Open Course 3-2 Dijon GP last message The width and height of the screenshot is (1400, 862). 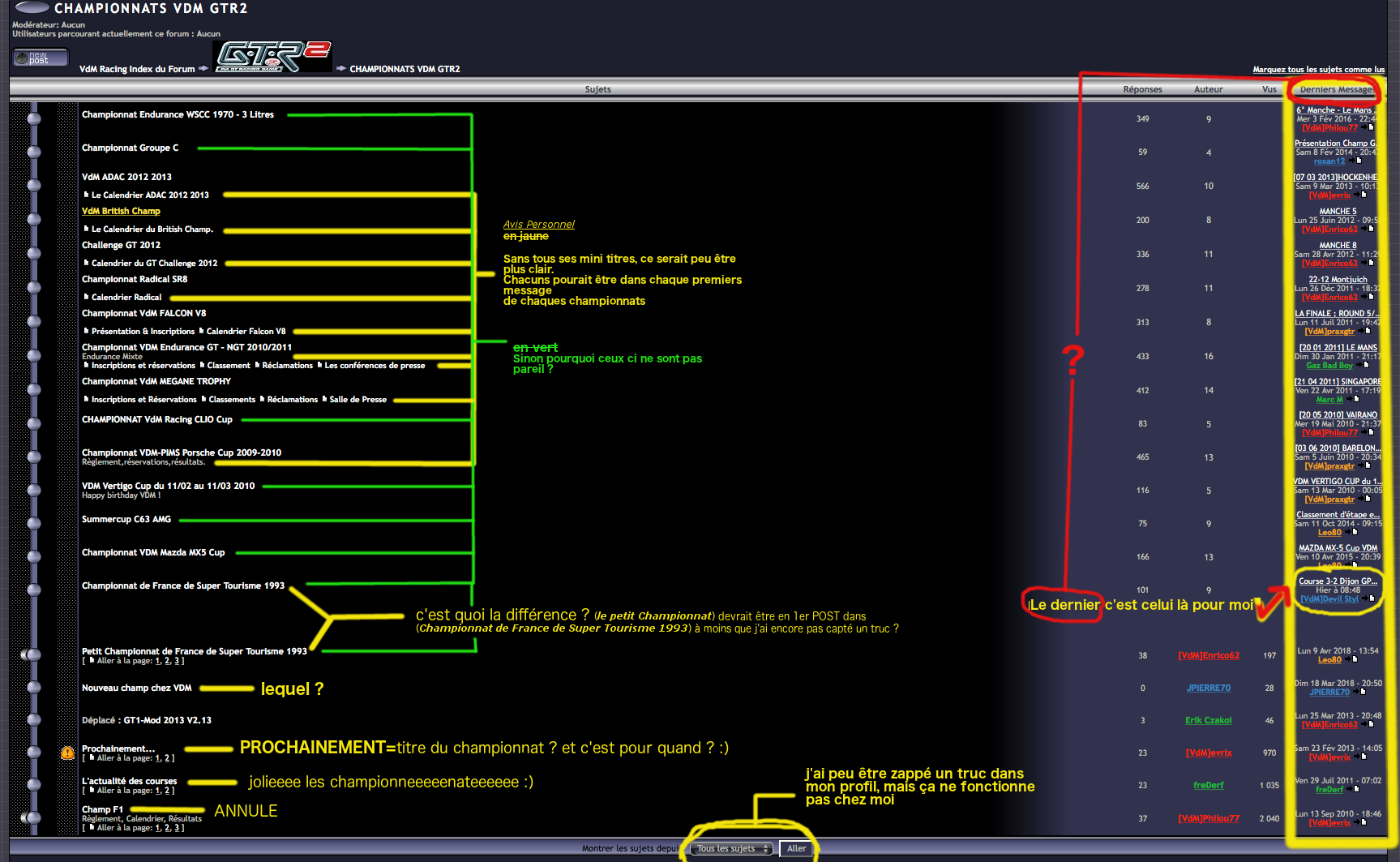pyautogui.click(x=1338, y=581)
